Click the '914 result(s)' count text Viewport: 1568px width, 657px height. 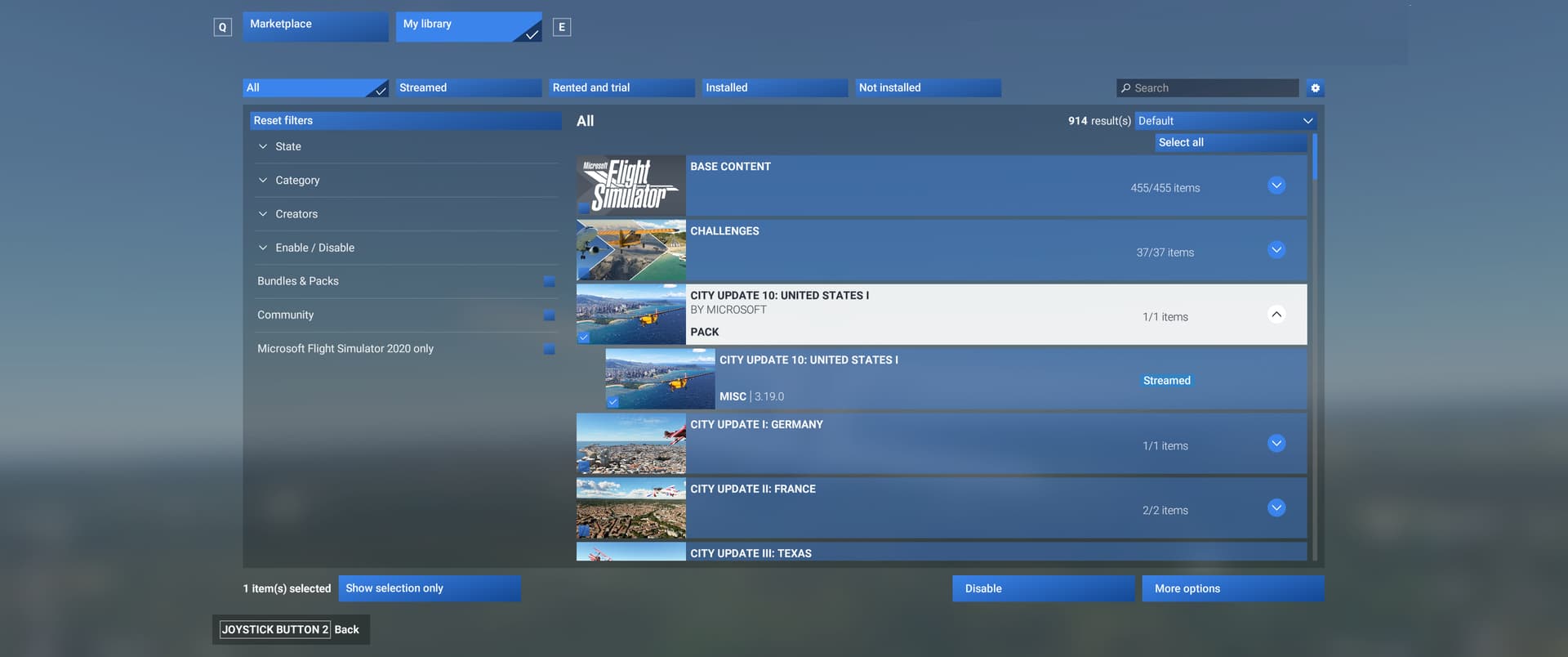1099,121
